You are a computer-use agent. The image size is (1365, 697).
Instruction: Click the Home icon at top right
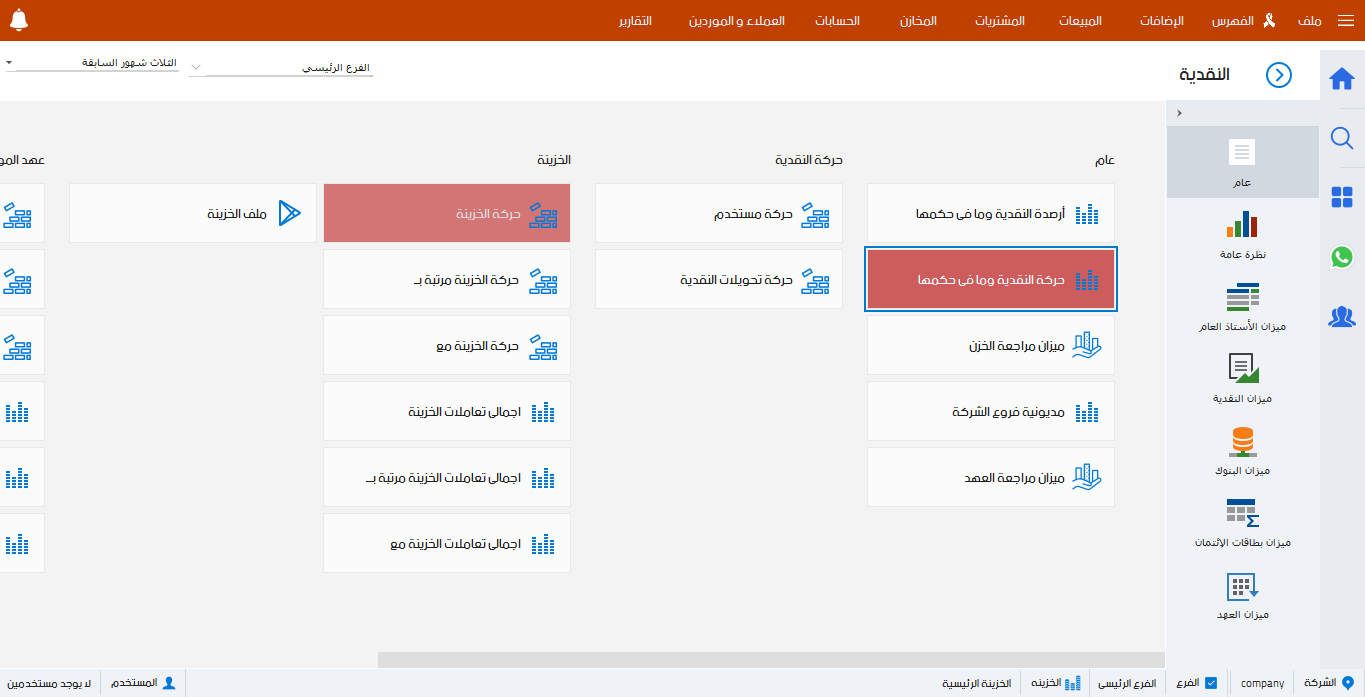[1341, 77]
